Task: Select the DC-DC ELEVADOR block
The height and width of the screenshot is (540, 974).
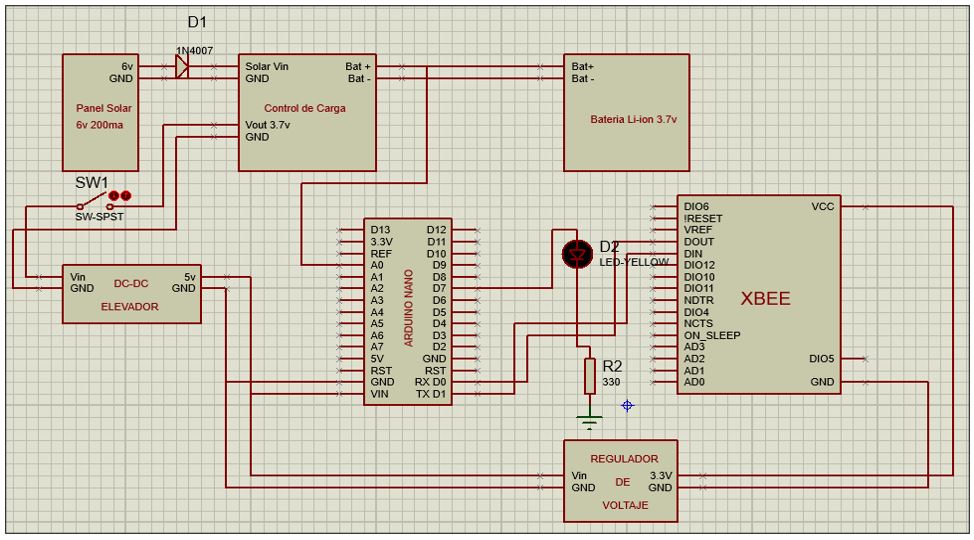Action: (132, 294)
